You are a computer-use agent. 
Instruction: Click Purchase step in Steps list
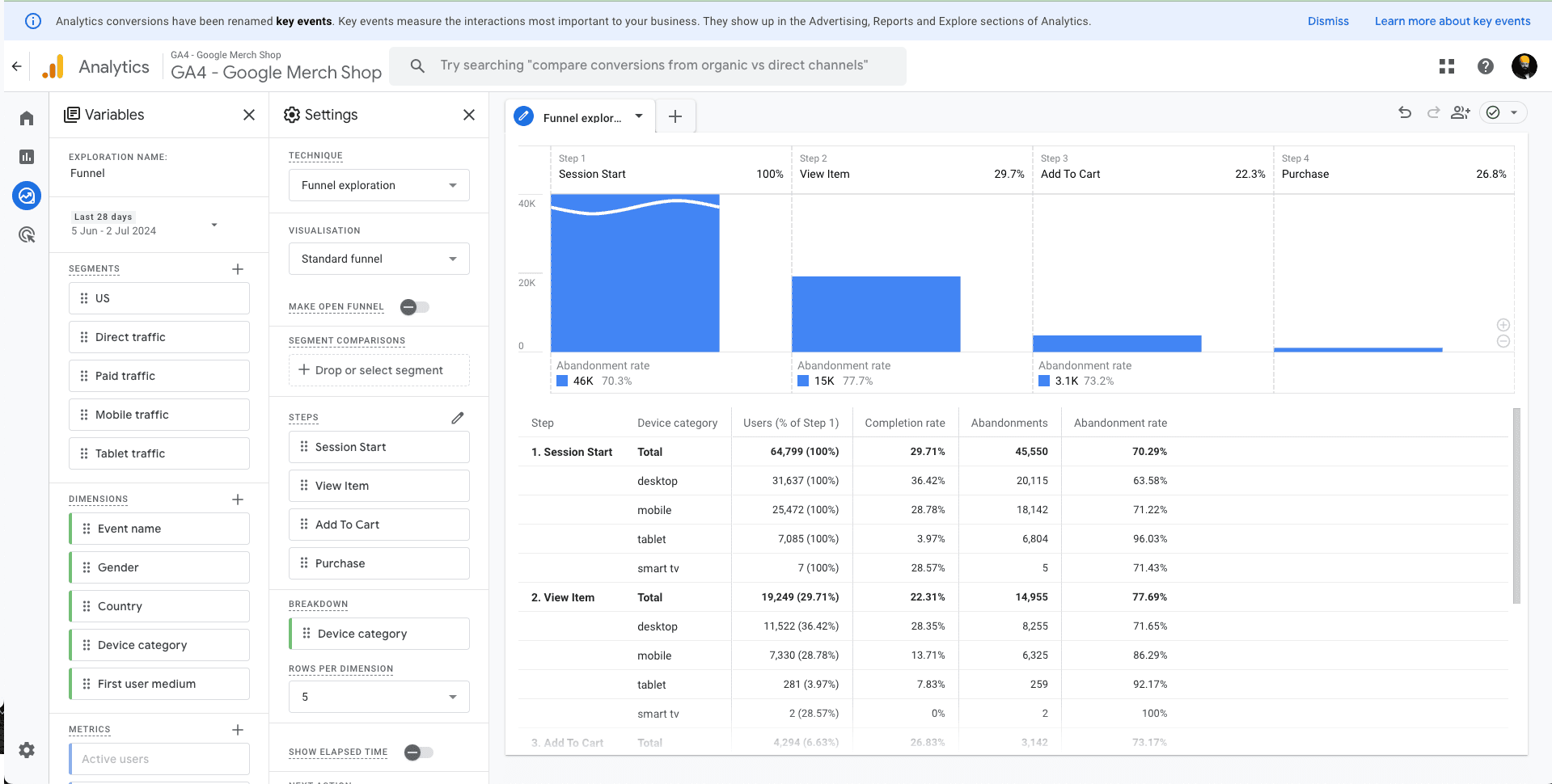tap(379, 563)
